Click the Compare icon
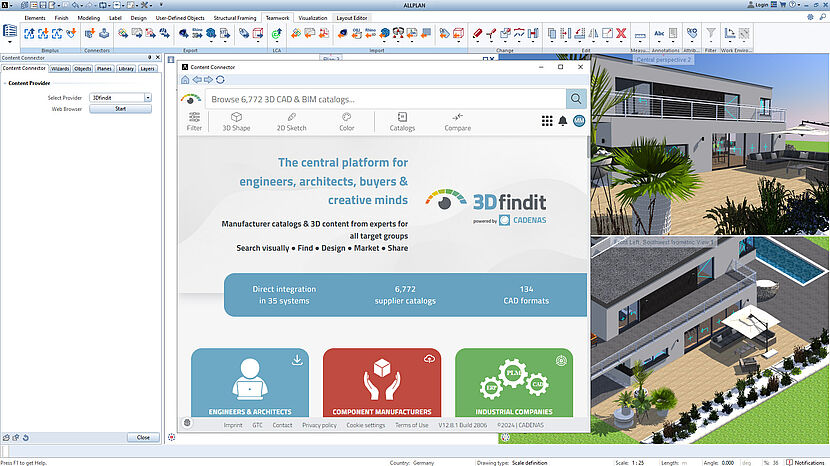The width and height of the screenshot is (830, 466). (x=457, y=121)
